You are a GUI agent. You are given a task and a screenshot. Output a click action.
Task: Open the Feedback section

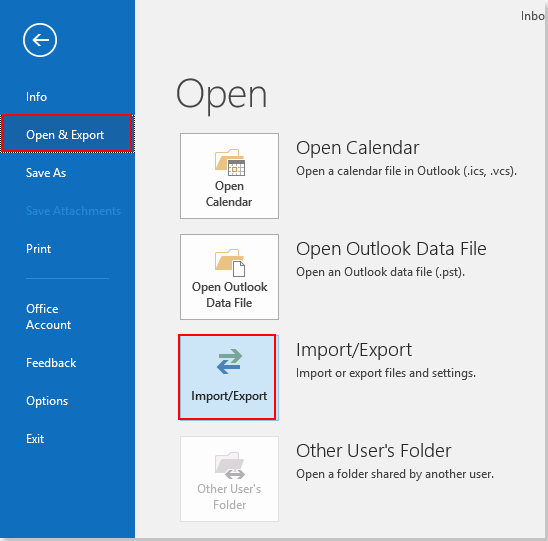[x=51, y=363]
